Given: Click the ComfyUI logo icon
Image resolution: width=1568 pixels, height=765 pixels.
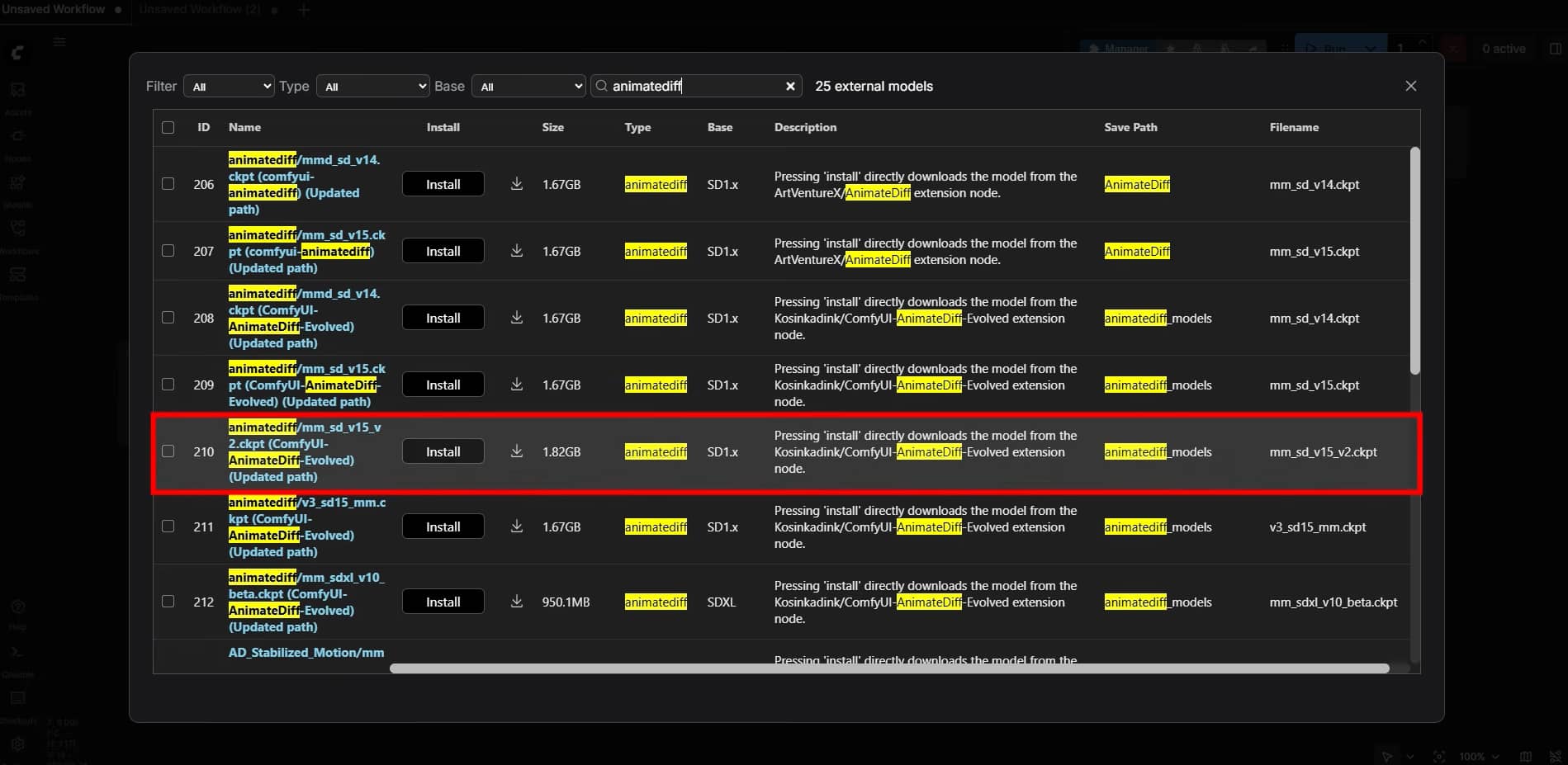Looking at the screenshot, I should pos(17,53).
